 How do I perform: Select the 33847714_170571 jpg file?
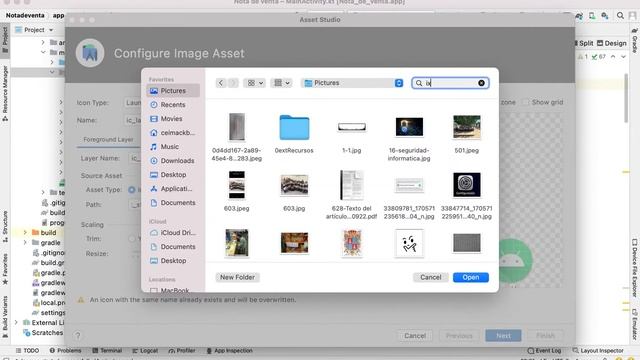[467, 195]
